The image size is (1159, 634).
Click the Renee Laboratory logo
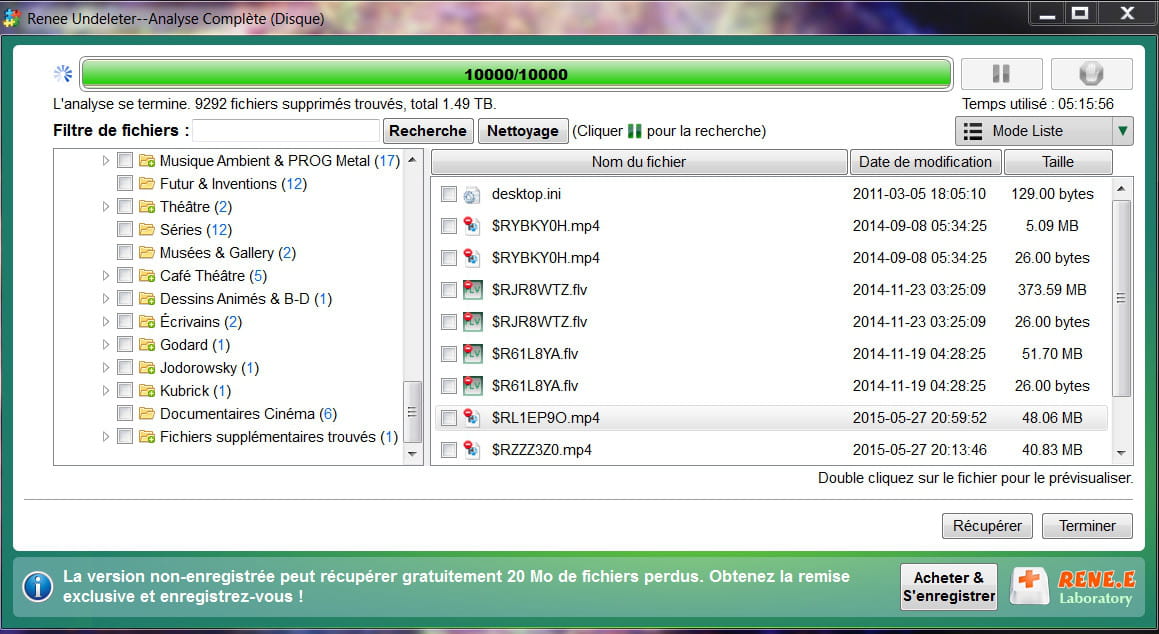[x=1072, y=586]
